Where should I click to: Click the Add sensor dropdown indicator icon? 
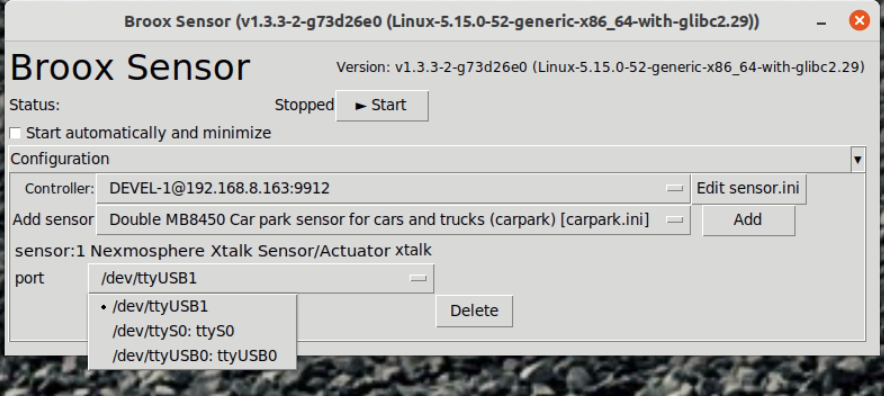[x=674, y=221]
